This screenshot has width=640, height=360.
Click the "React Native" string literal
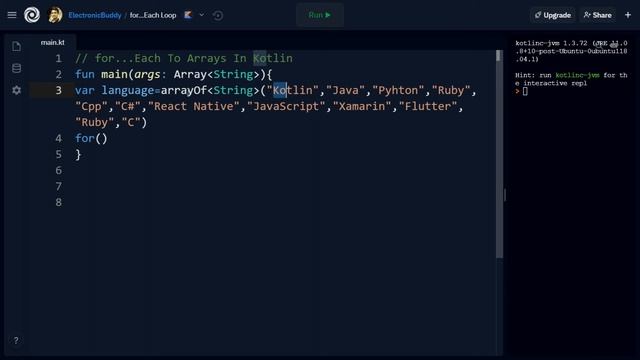(x=193, y=106)
